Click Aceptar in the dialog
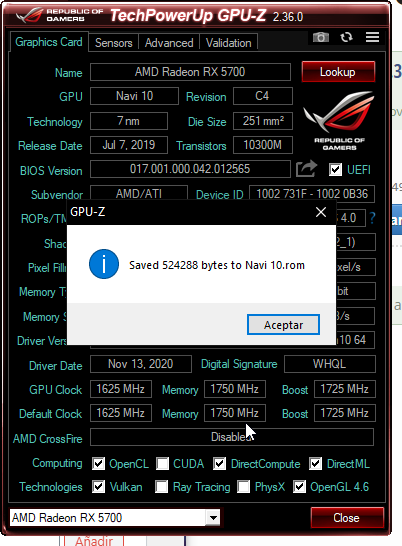The image size is (402, 546). coord(283,325)
